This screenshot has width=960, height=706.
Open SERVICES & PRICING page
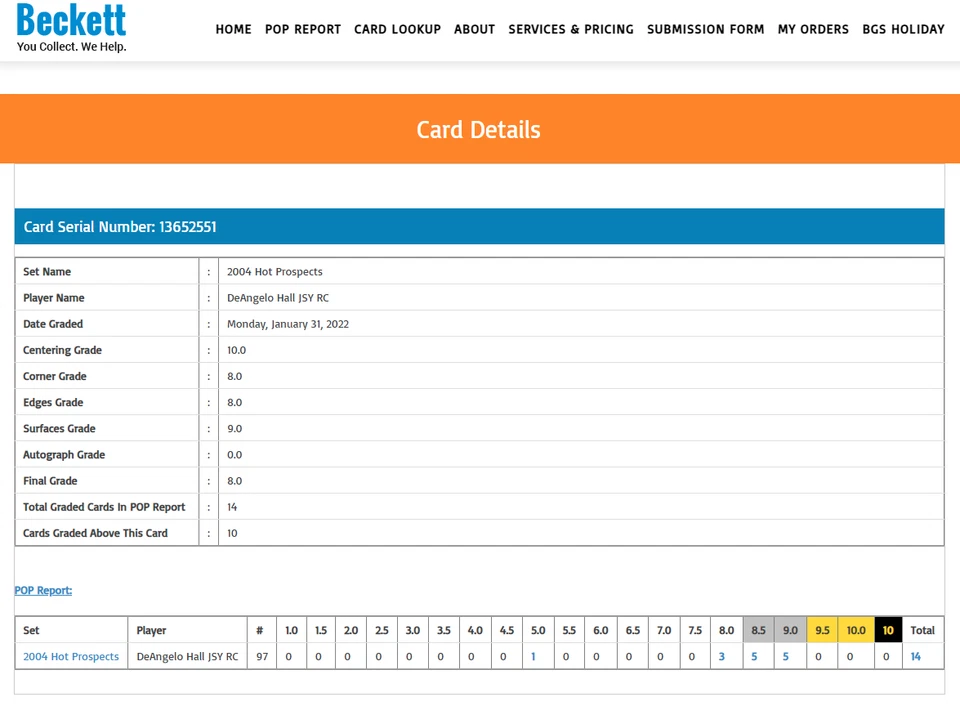tap(571, 29)
